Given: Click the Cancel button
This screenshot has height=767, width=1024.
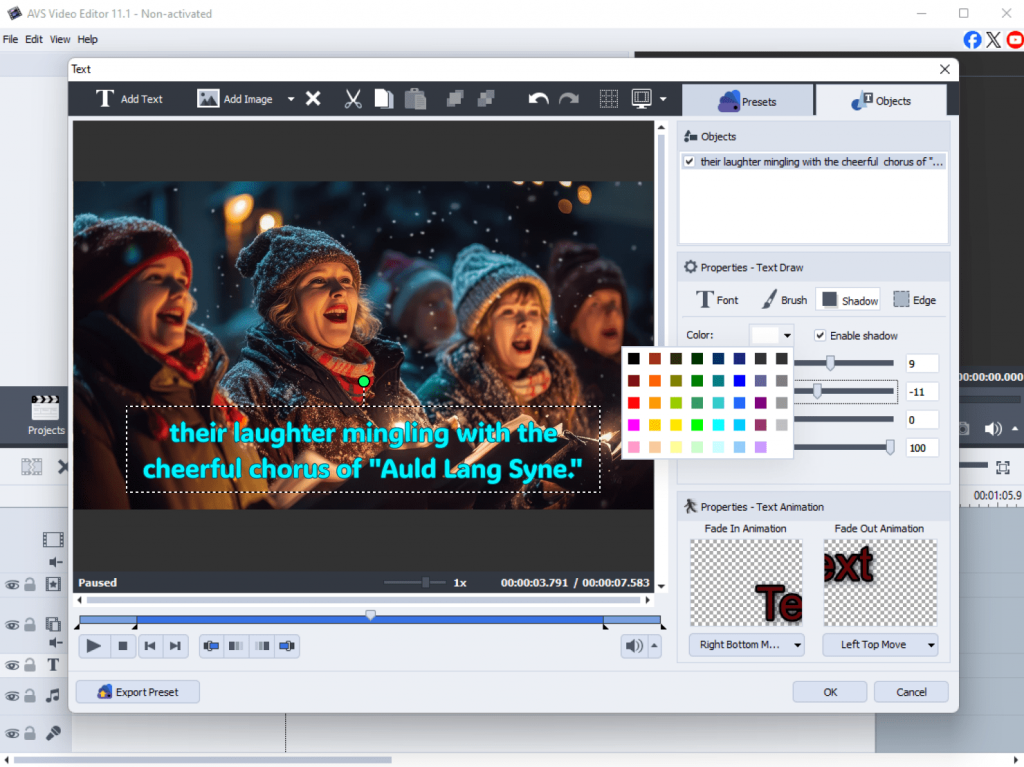Looking at the screenshot, I should pyautogui.click(x=911, y=692).
